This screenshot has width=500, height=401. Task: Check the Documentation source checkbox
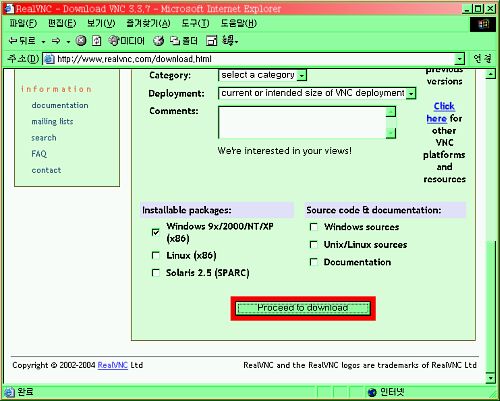313,262
